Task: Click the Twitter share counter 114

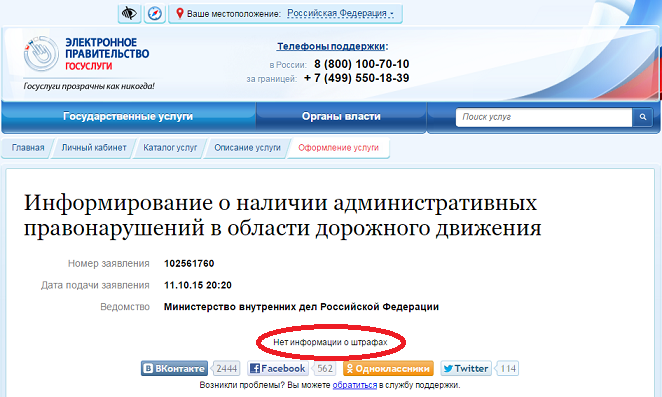Action: [507, 369]
